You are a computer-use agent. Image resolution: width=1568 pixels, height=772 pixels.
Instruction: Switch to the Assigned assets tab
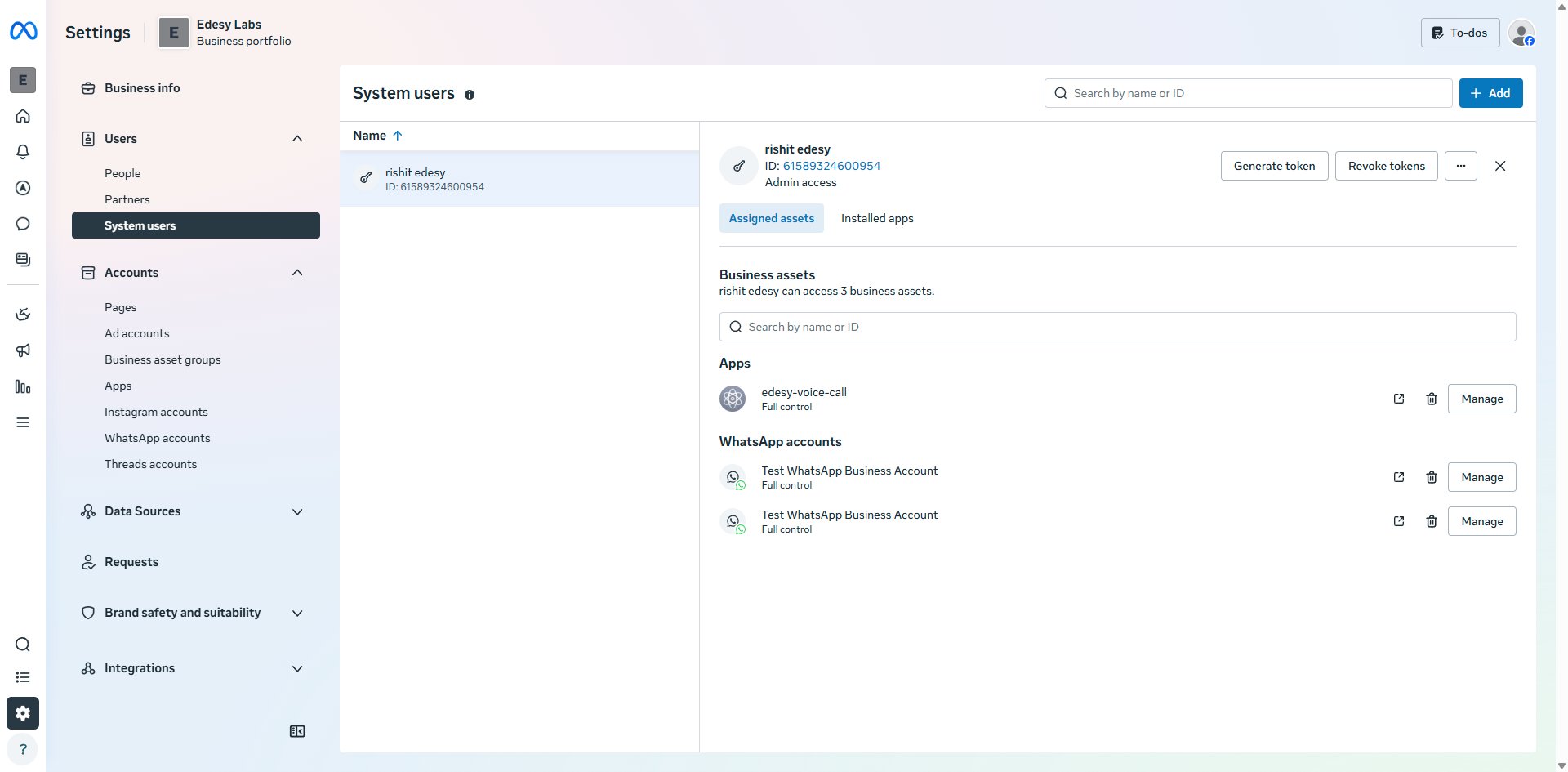pyautogui.click(x=772, y=218)
